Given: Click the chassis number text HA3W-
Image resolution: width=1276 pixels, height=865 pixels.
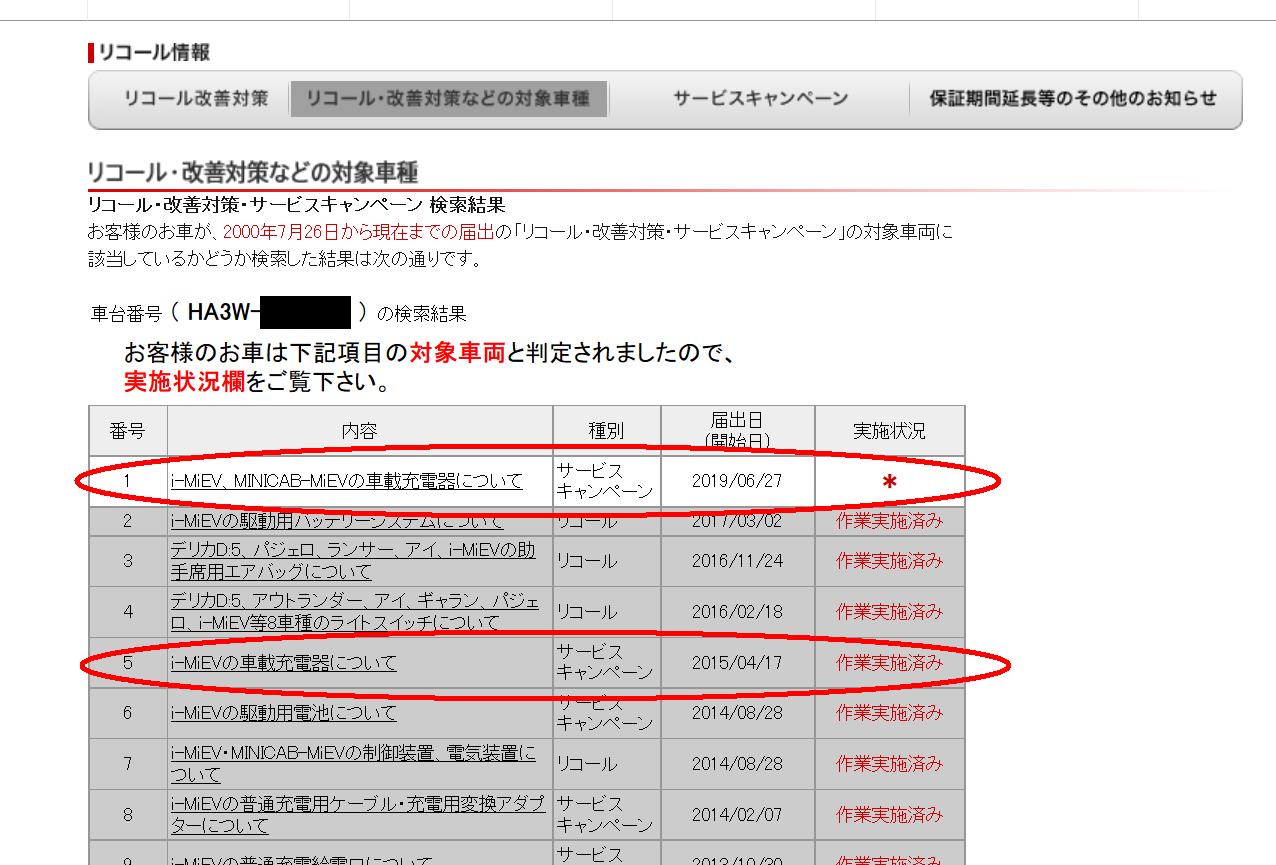Looking at the screenshot, I should point(224,313).
